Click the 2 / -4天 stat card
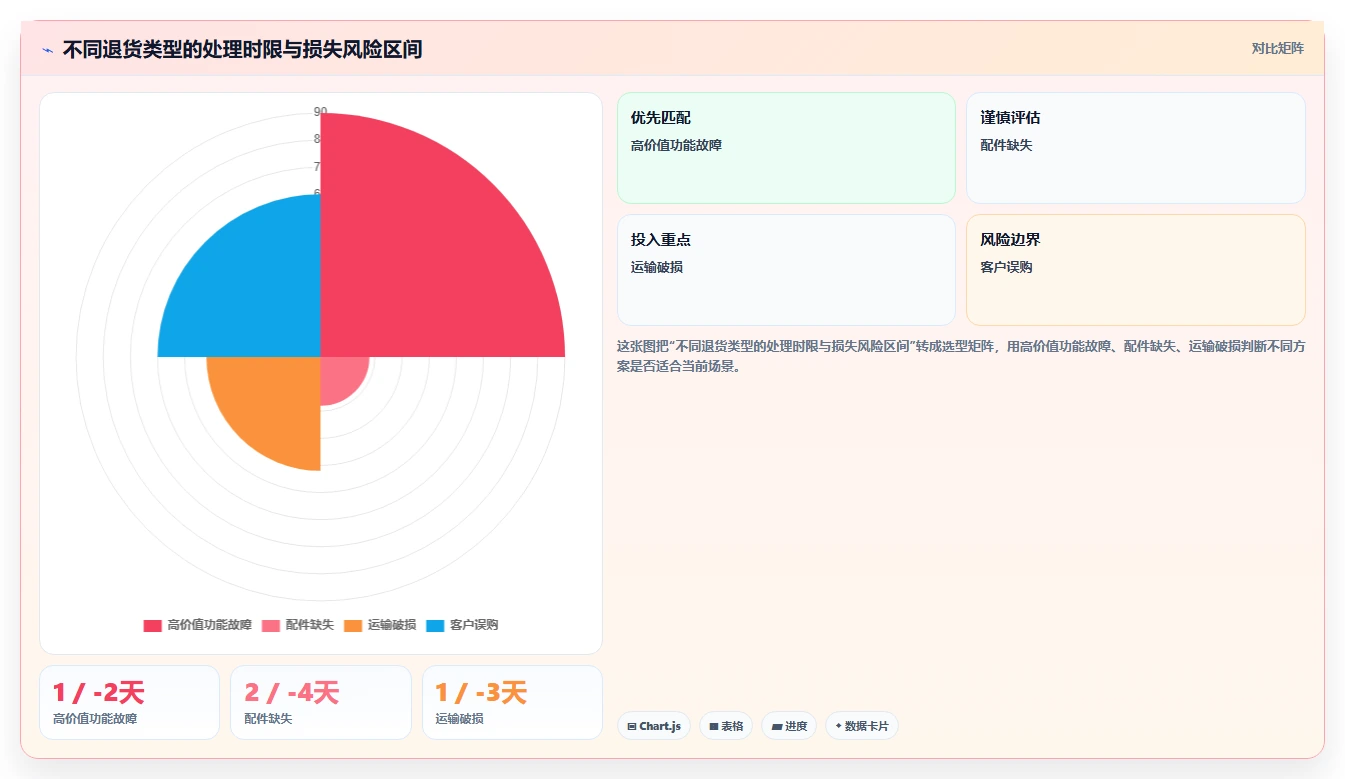The image size is (1345, 779). 321,702
